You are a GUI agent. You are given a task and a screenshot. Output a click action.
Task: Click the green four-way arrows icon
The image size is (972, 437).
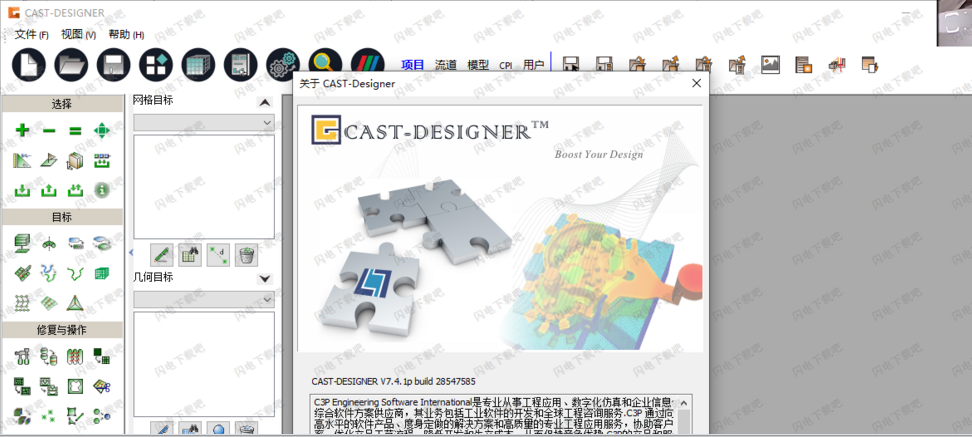click(x=102, y=130)
